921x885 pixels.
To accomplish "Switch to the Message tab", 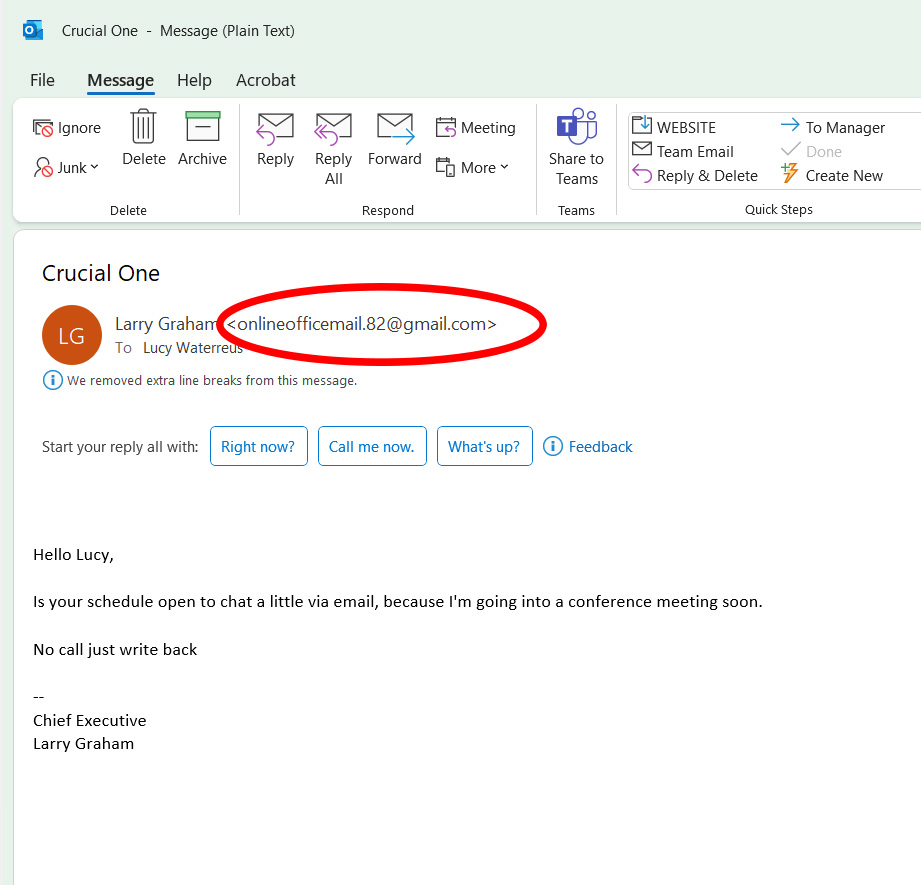I will (x=120, y=80).
